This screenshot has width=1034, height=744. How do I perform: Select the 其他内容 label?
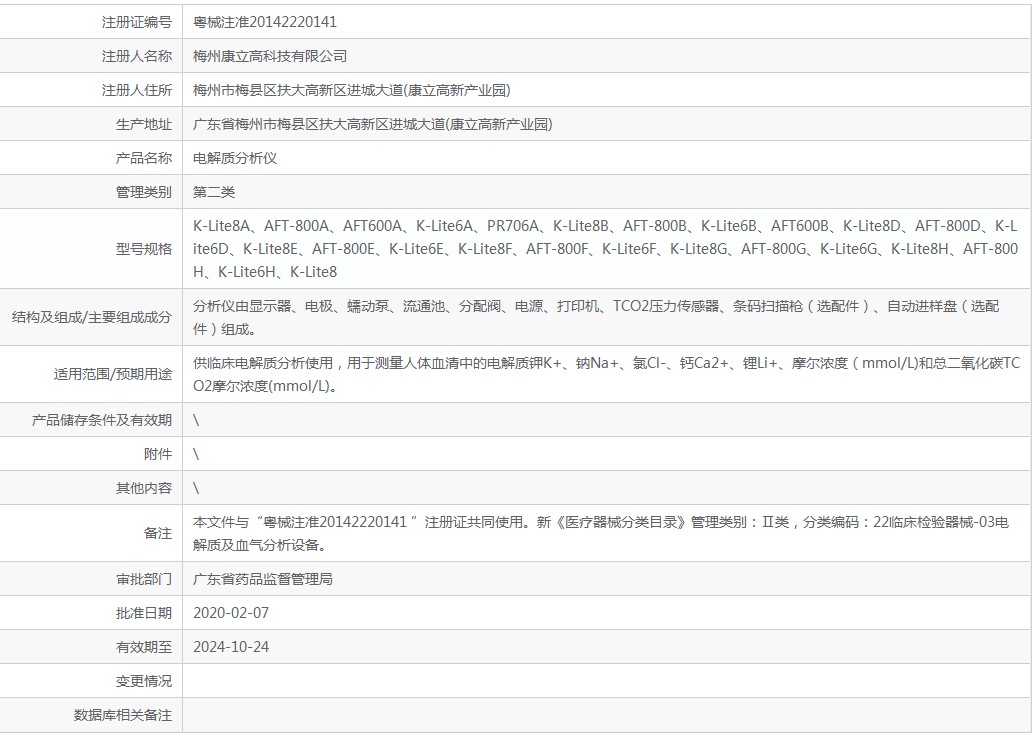point(144,488)
